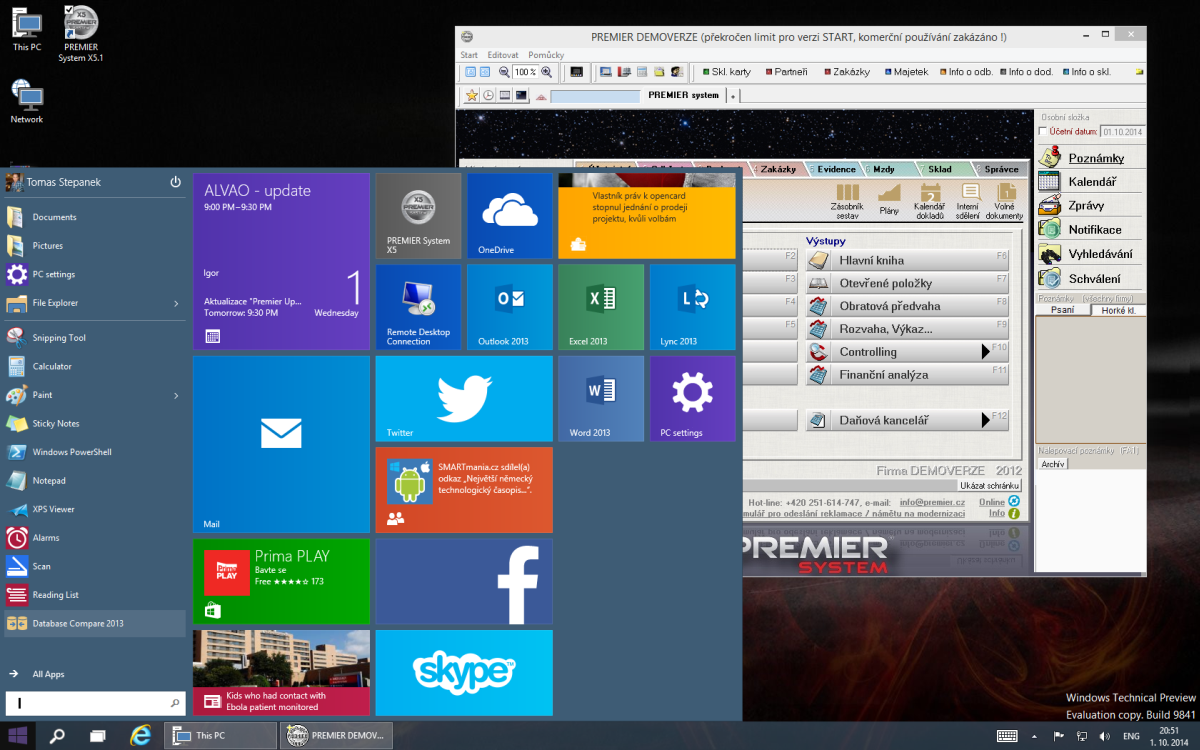Launch Internet Explorer from taskbar
Image resolution: width=1200 pixels, height=750 pixels.
tap(141, 736)
